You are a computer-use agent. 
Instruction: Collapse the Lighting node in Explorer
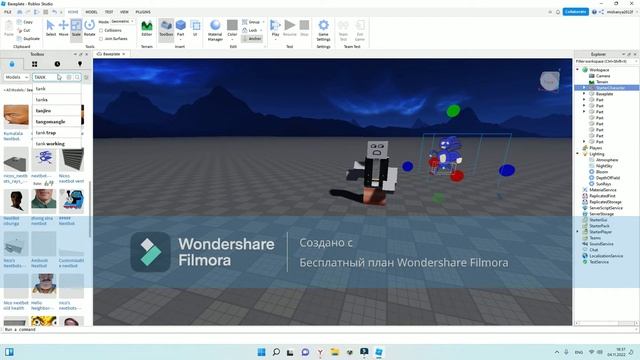(578, 154)
